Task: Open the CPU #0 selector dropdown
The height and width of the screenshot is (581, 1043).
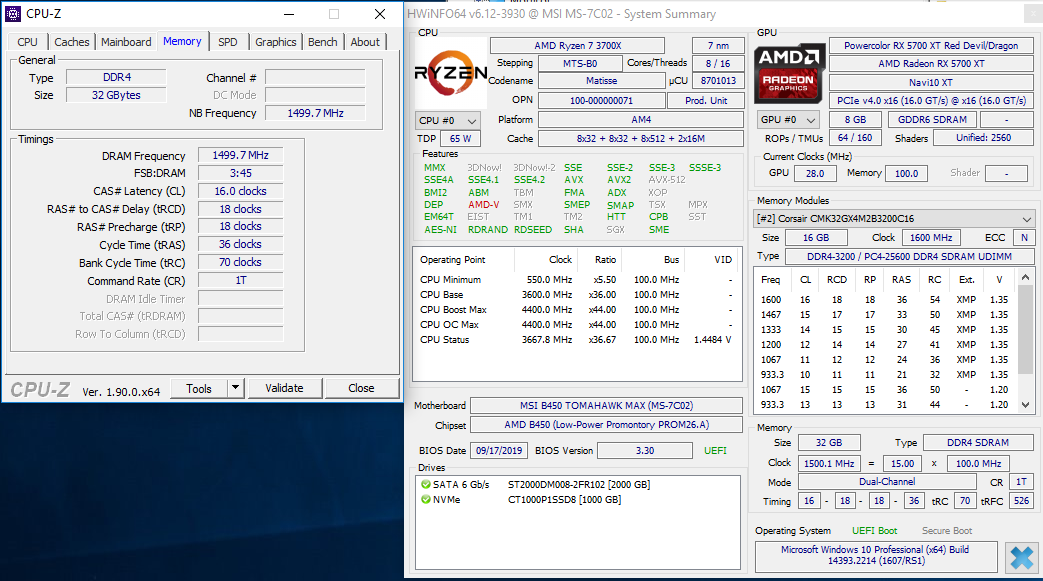Action: [x=447, y=120]
